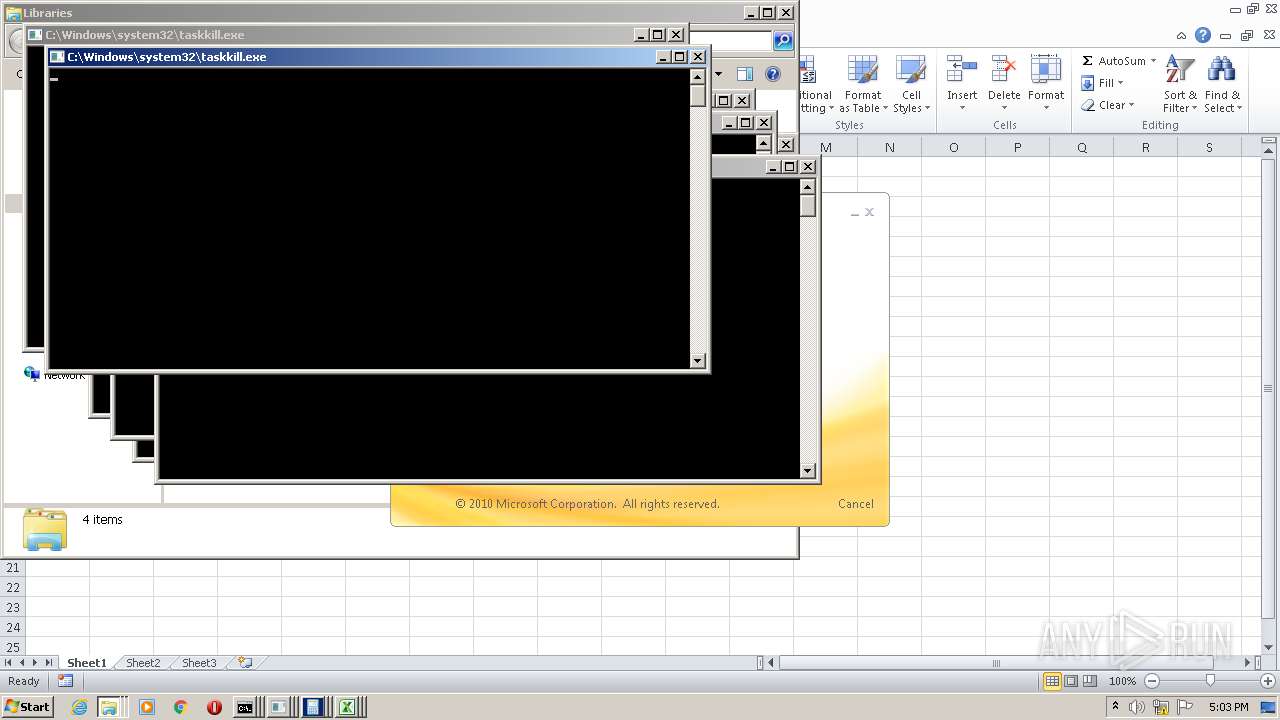Expand the Clear dropdown arrow

(1131, 105)
